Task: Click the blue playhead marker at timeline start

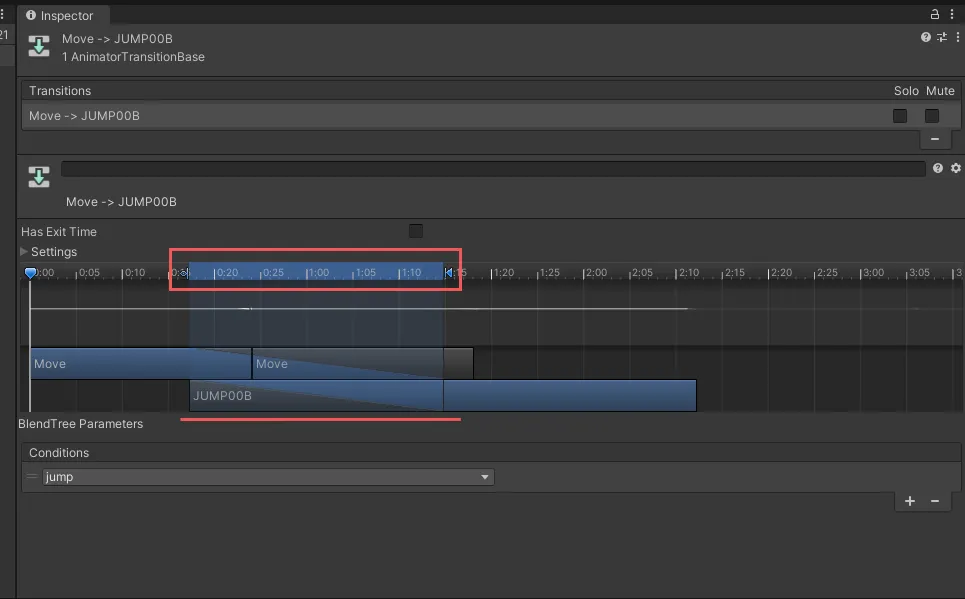Action: (31, 272)
